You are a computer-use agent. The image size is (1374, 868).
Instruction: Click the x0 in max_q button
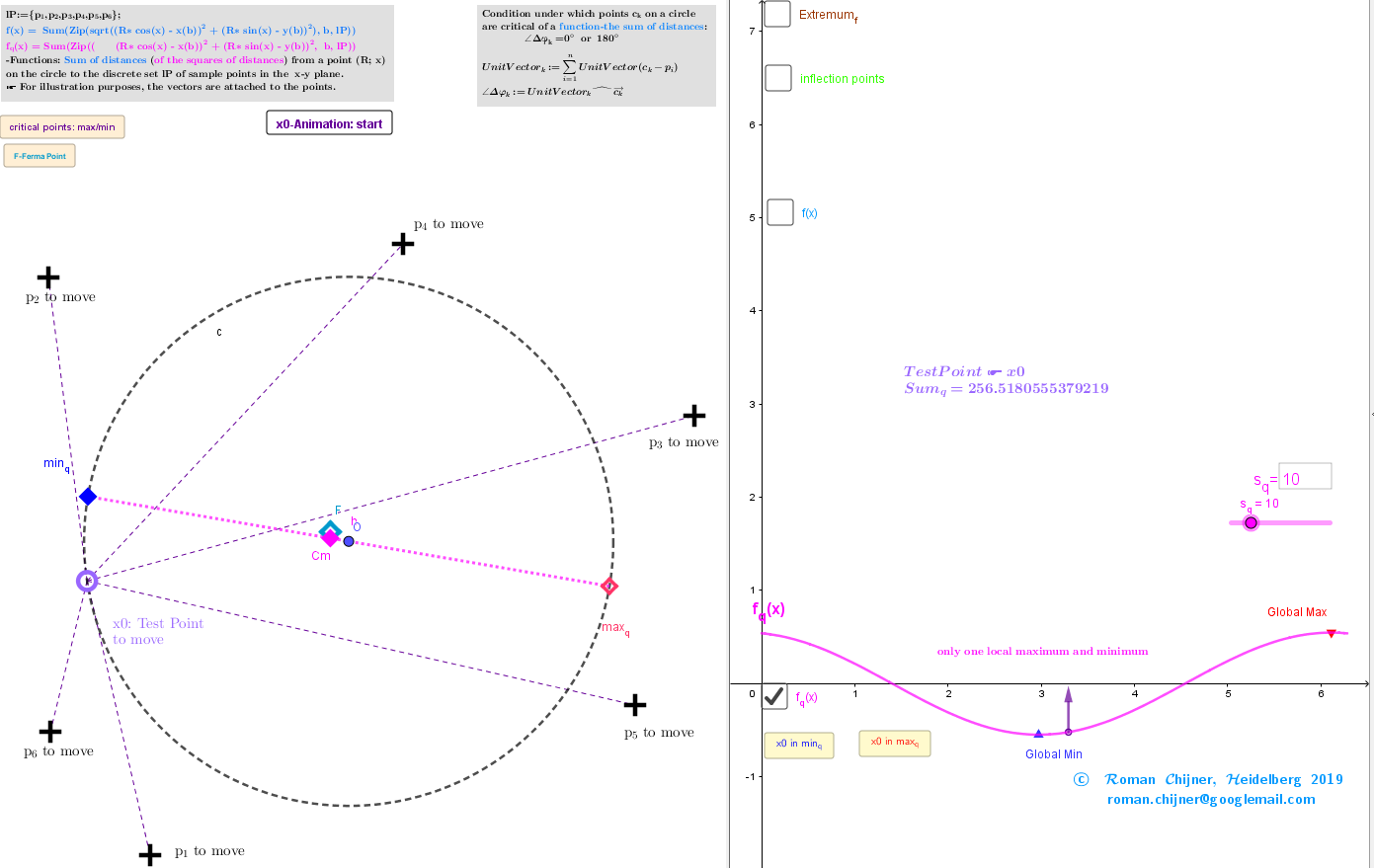(895, 743)
